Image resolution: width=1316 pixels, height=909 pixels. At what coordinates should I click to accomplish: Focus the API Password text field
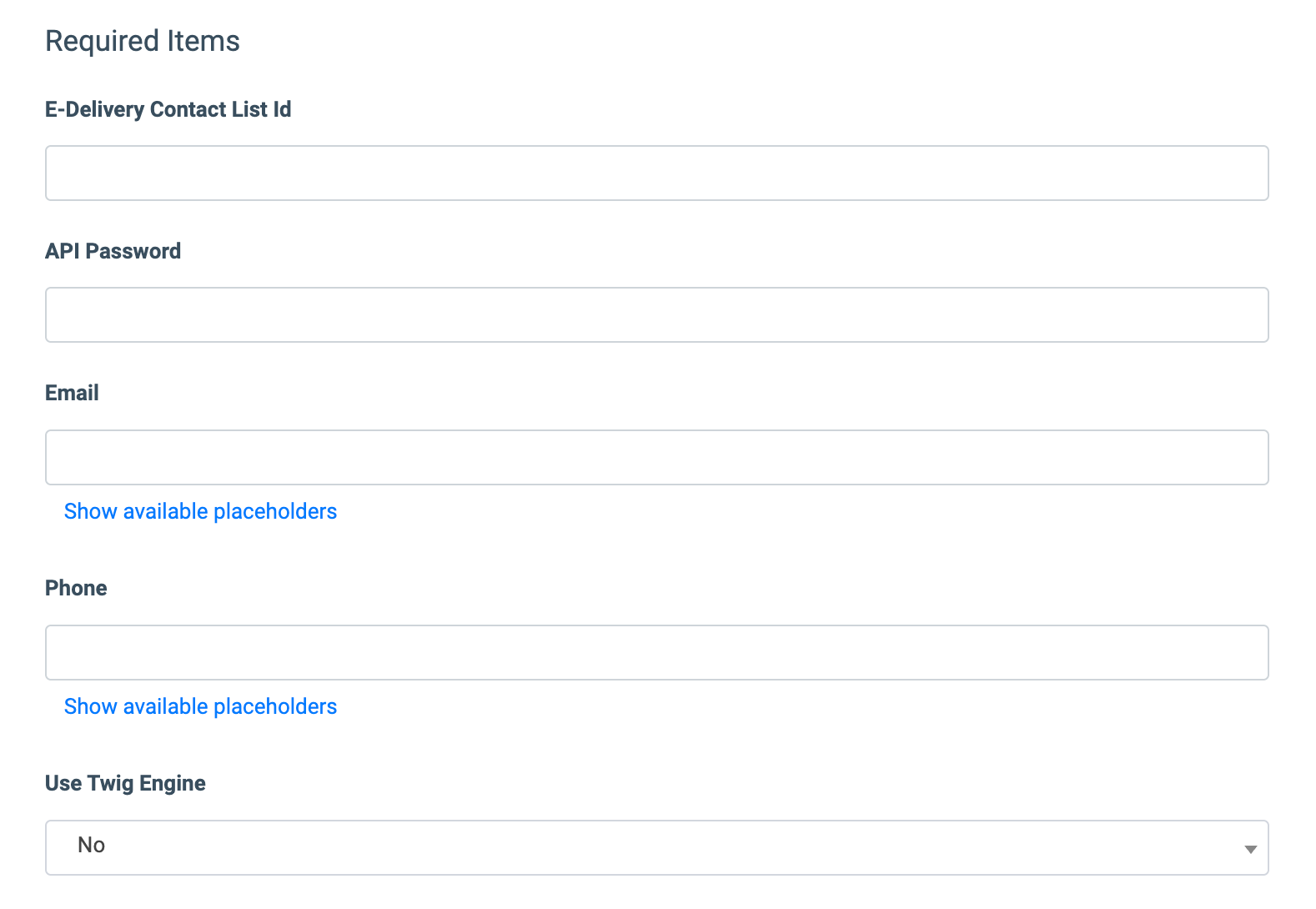pyautogui.click(x=656, y=315)
